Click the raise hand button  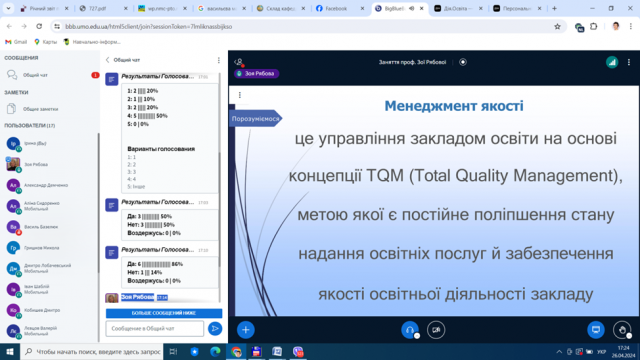click(622, 330)
